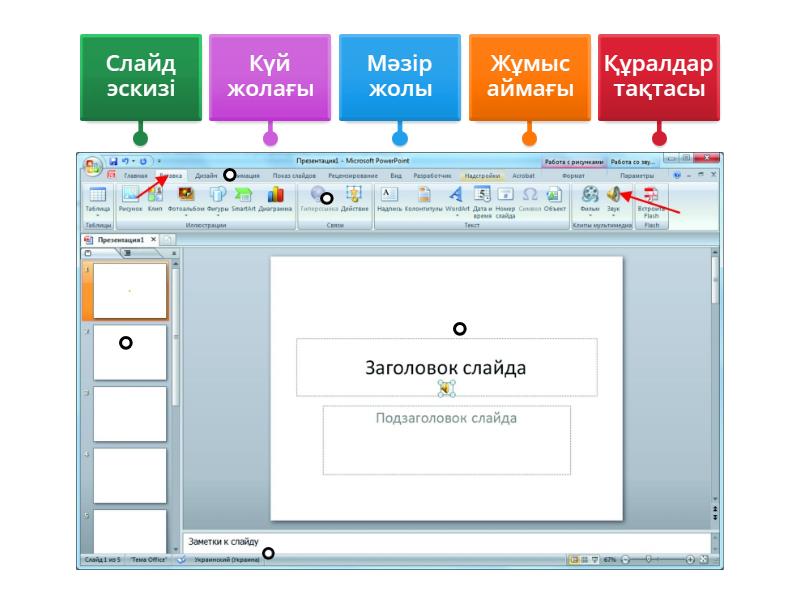Click the Фотоальбом icon
Image resolution: width=800 pixels, height=600 pixels.
(186, 199)
